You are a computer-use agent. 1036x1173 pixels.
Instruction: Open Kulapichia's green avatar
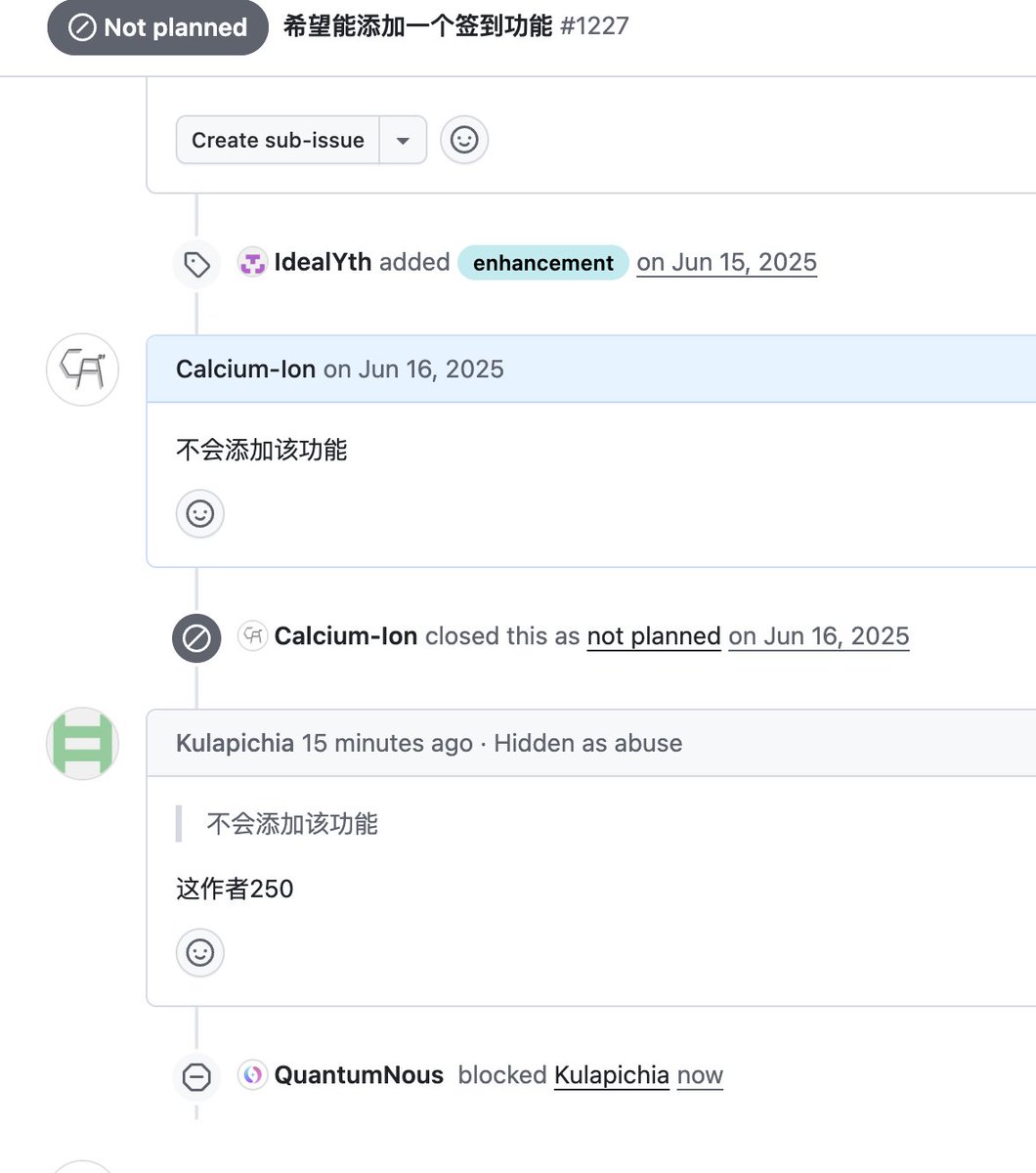pos(83,744)
